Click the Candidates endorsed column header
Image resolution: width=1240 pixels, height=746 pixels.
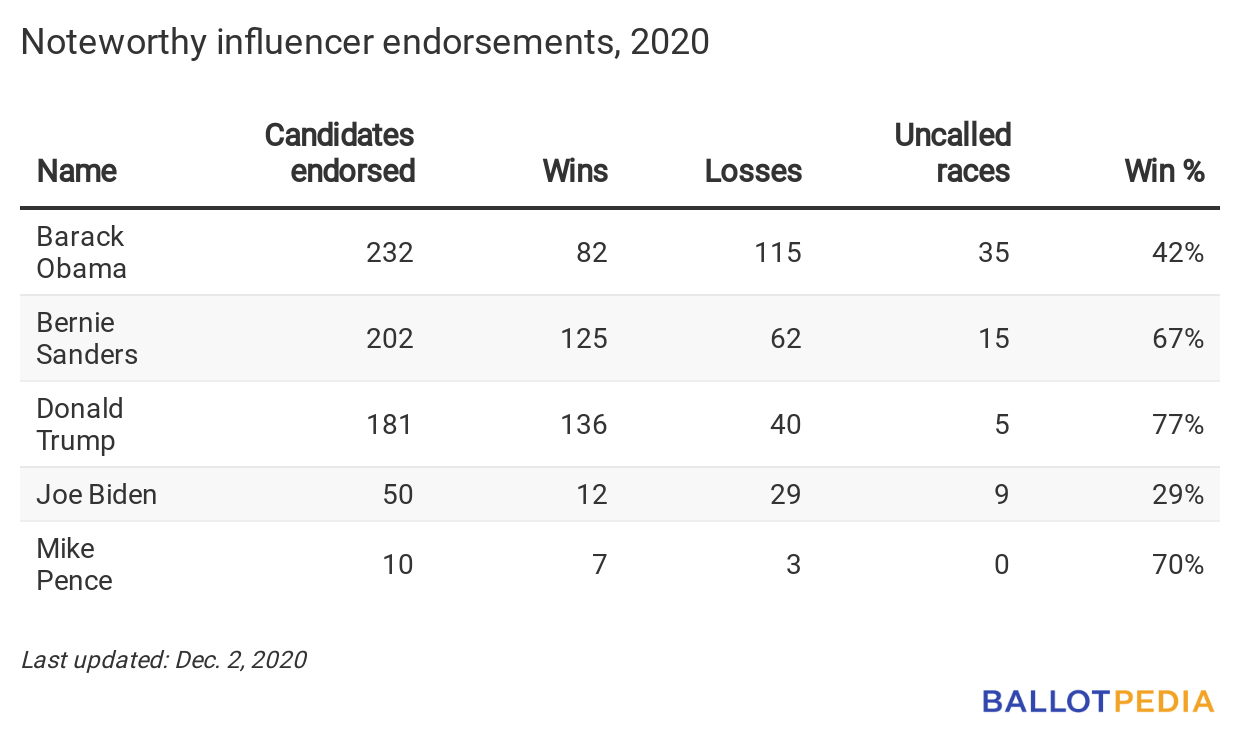340,153
